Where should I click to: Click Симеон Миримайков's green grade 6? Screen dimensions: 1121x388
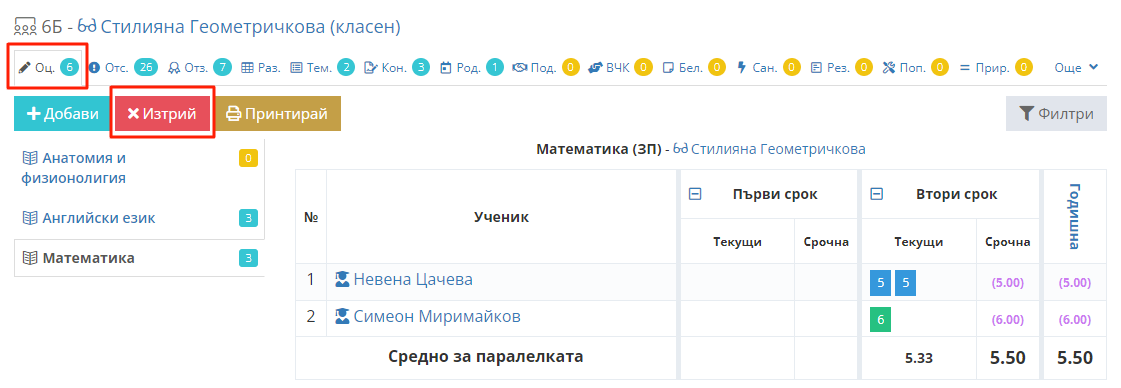(880, 319)
